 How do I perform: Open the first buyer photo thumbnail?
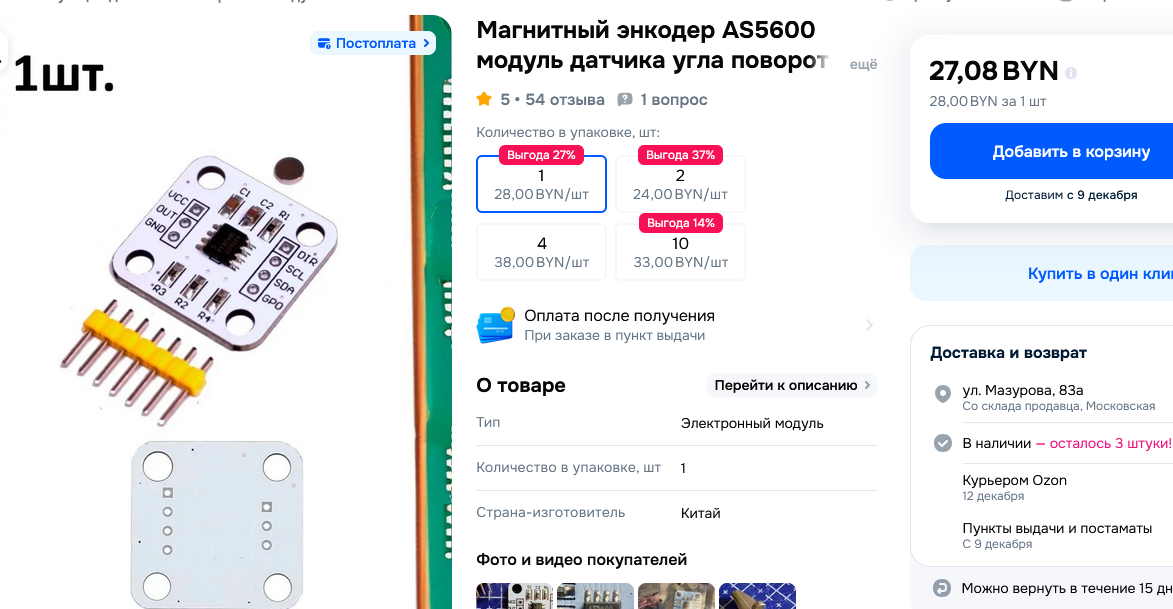(515, 596)
